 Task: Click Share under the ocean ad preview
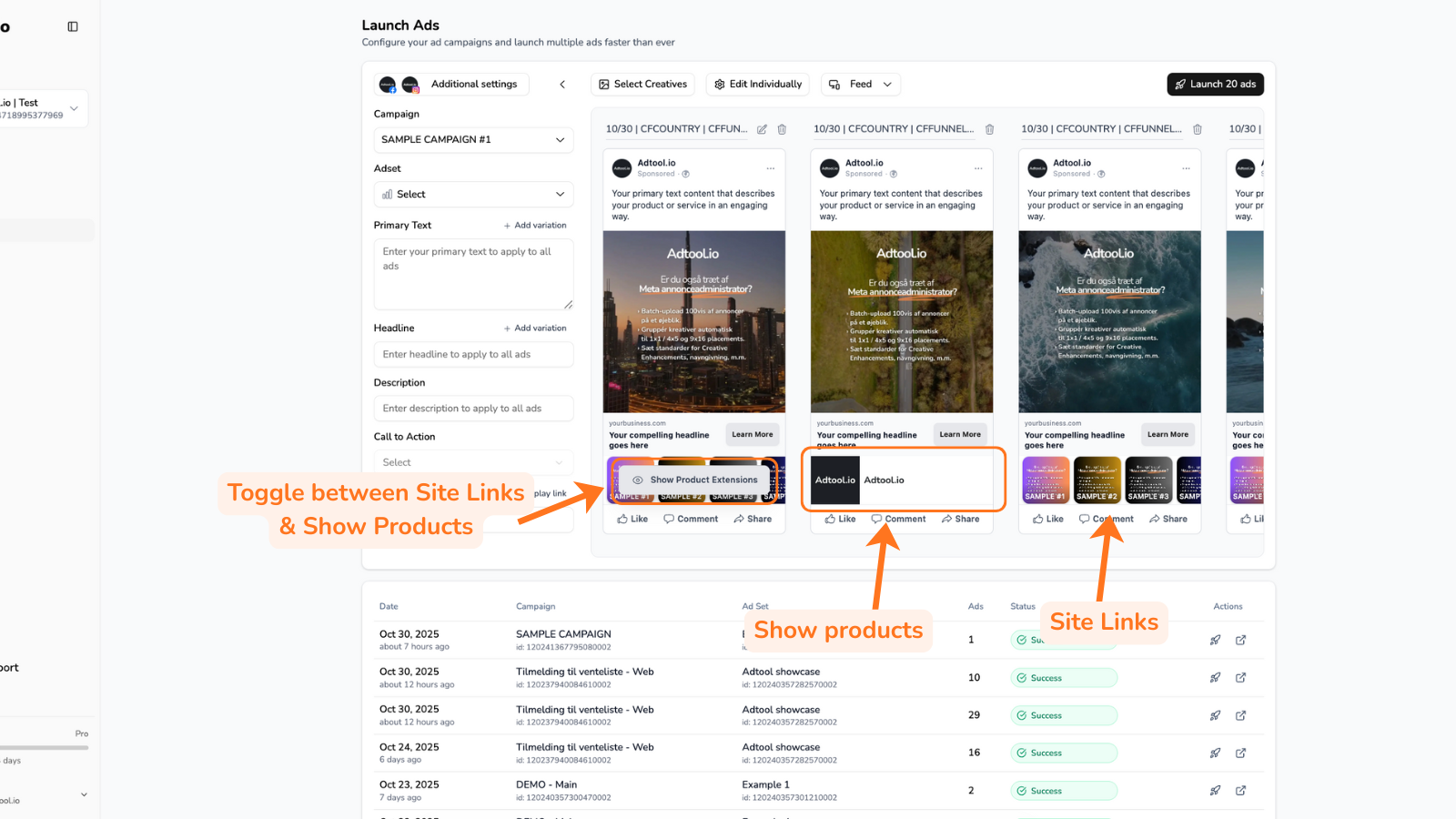click(x=1168, y=519)
